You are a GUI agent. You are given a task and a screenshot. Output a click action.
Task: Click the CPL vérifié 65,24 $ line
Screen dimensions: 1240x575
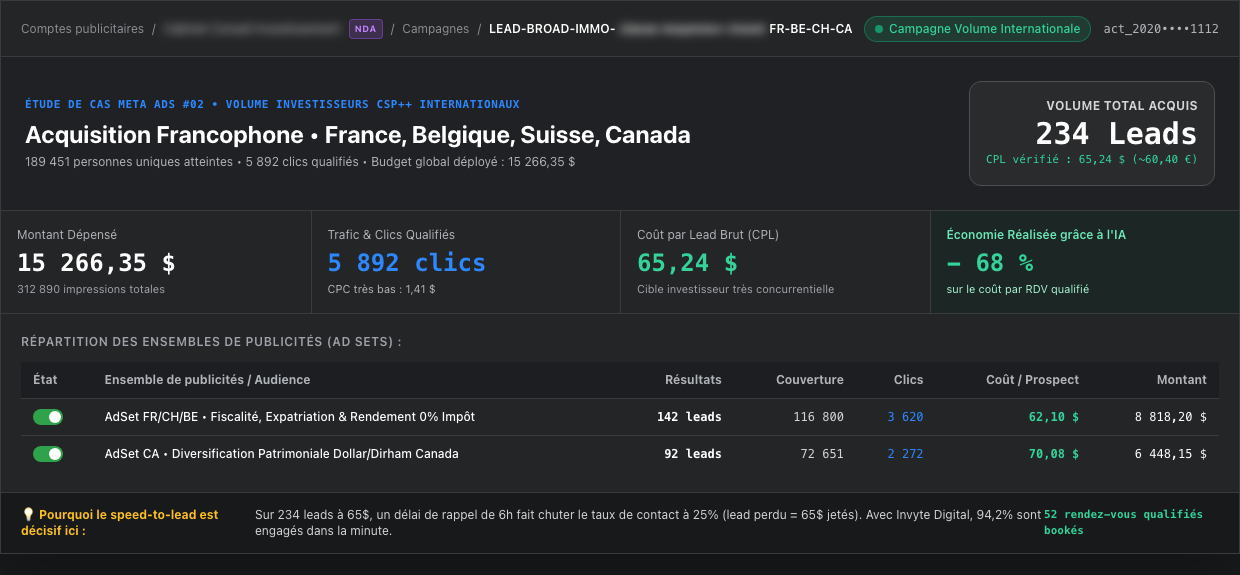1091,159
